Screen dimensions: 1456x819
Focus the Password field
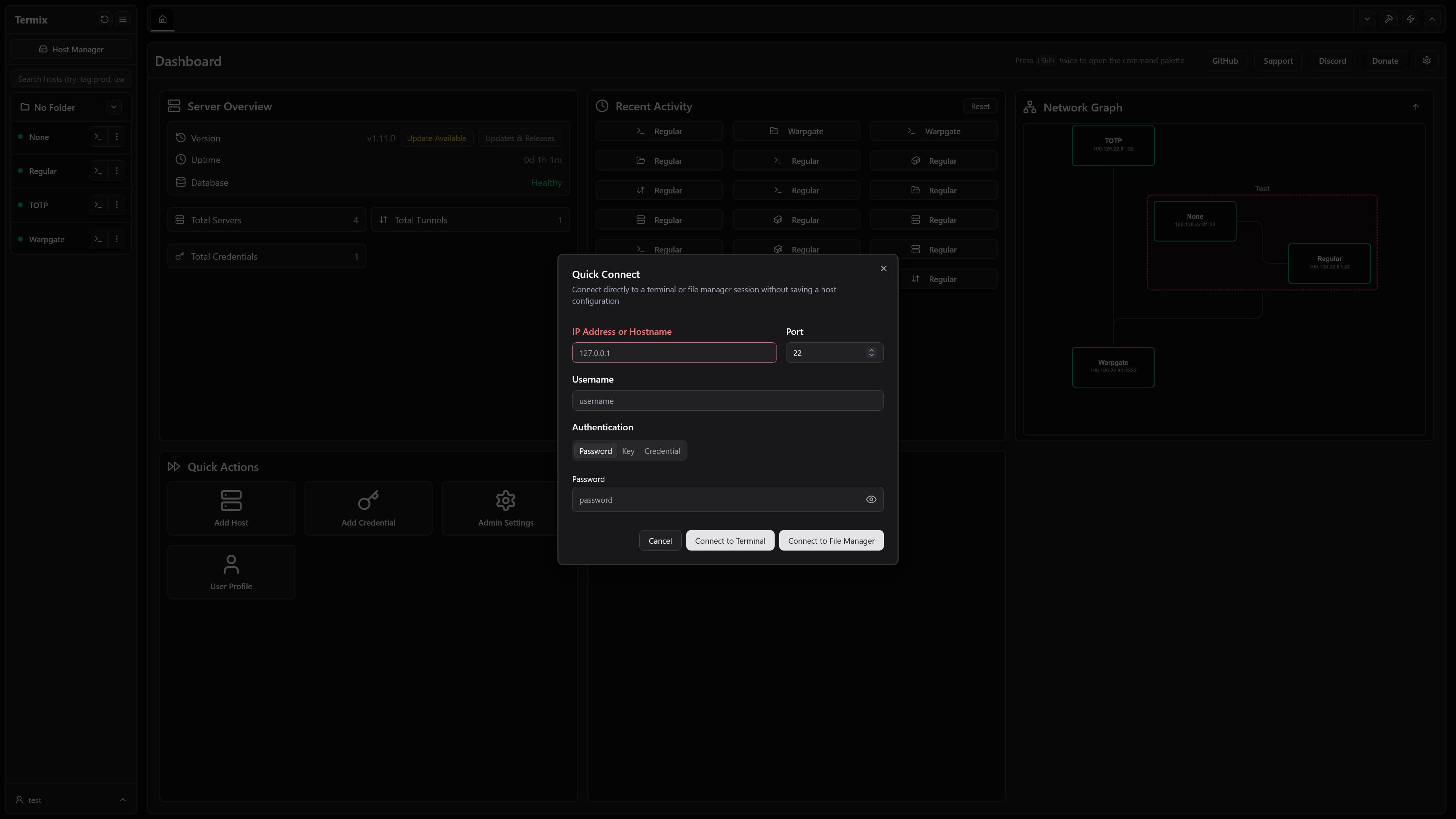728,500
